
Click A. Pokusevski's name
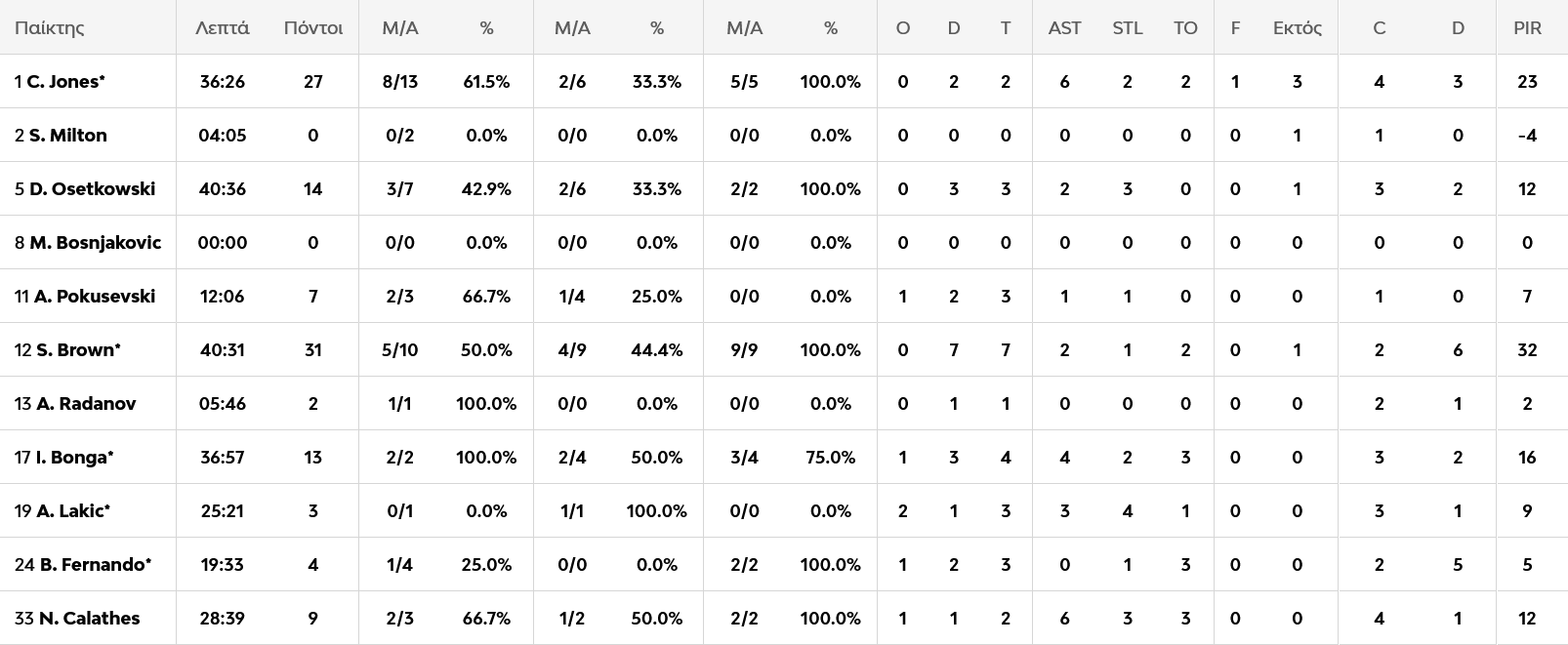tap(94, 297)
